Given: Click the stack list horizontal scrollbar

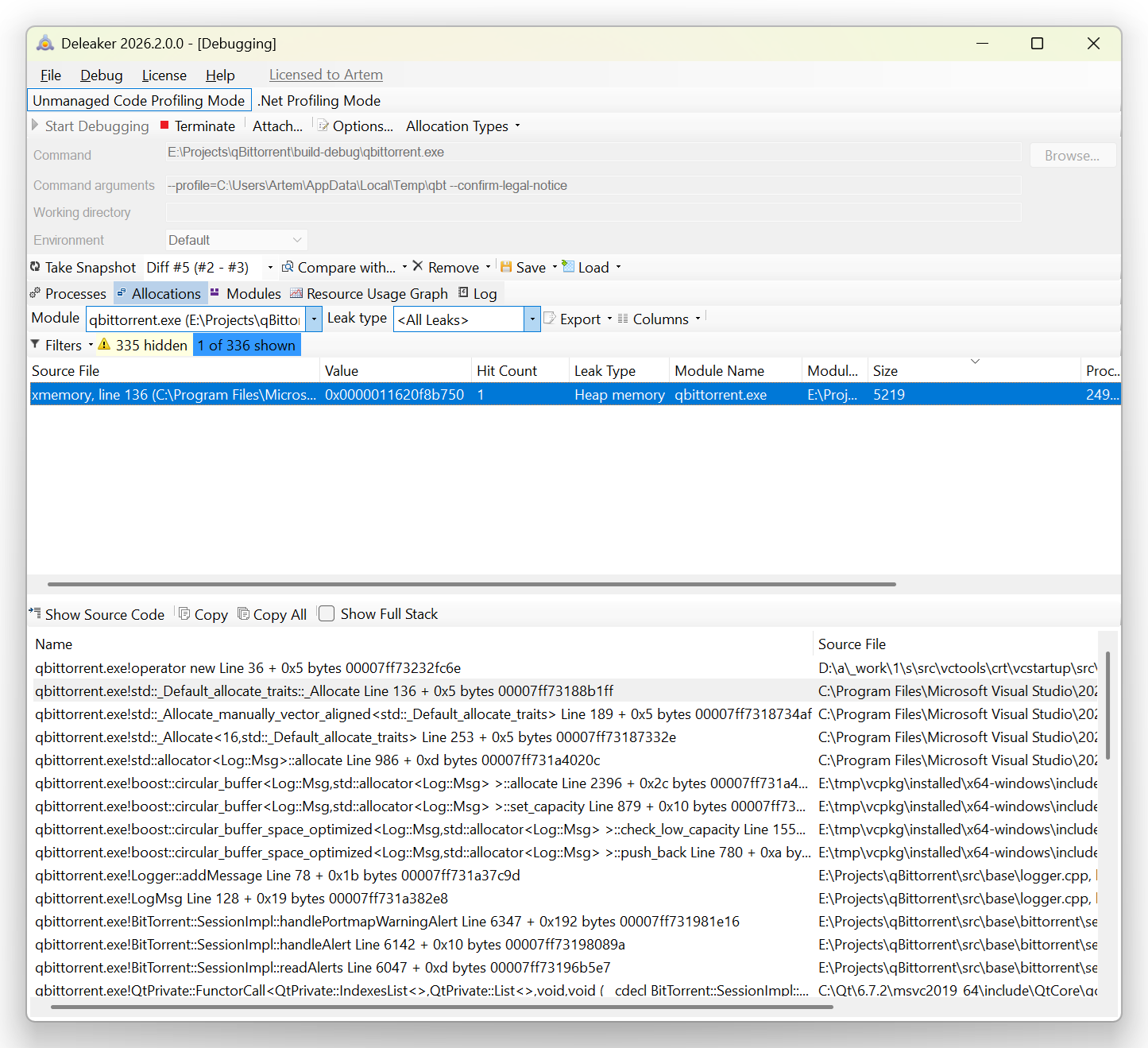Looking at the screenshot, I should (x=442, y=1007).
